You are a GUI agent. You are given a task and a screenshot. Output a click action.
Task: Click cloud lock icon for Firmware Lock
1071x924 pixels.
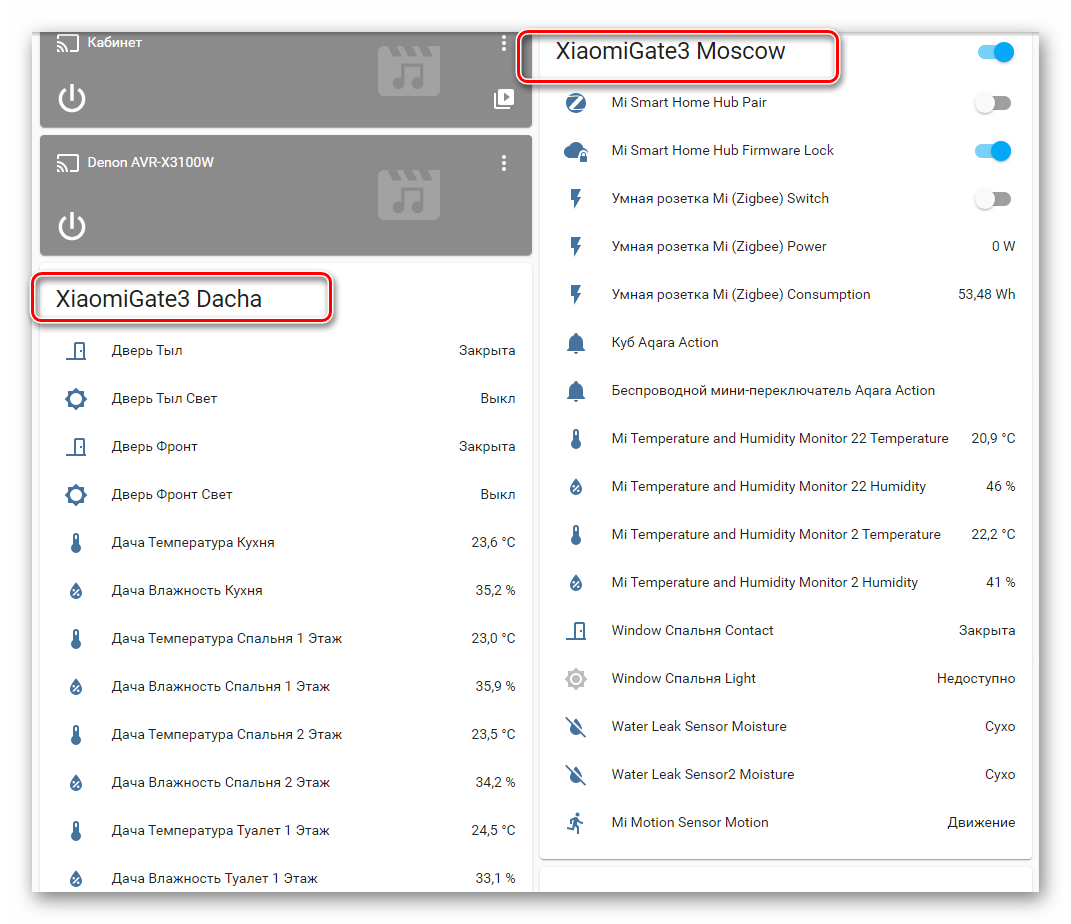tap(576, 151)
